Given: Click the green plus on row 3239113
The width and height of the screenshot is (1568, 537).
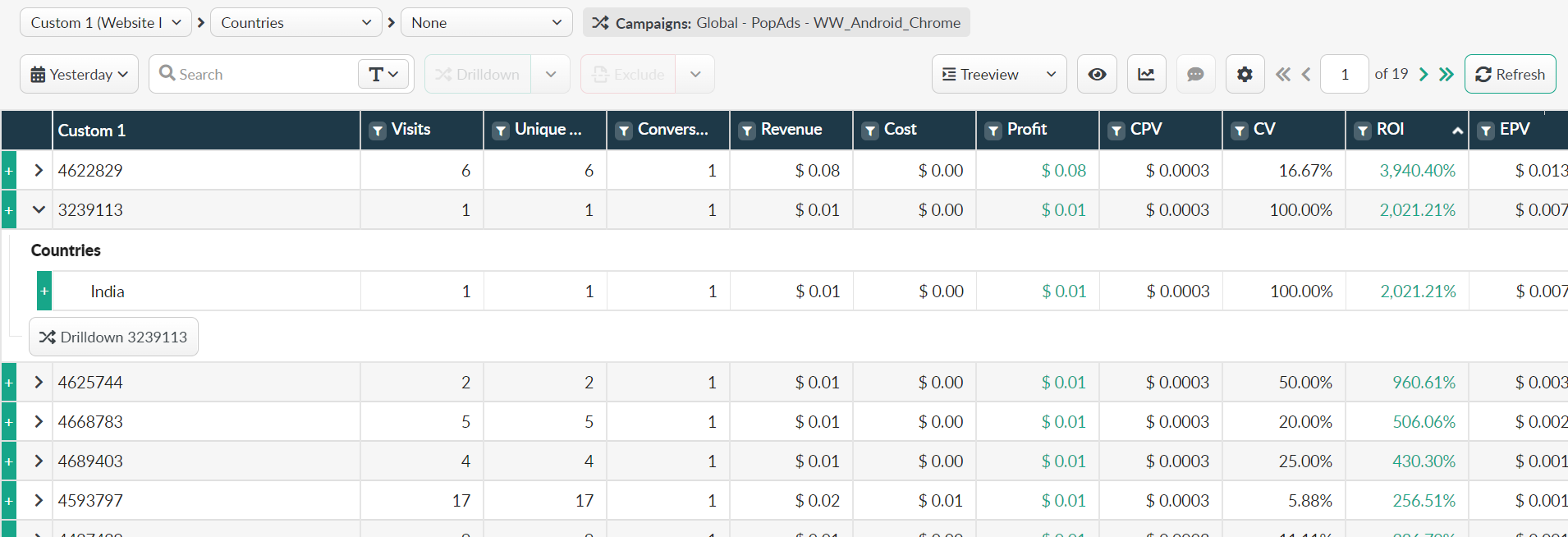Looking at the screenshot, I should [9, 210].
